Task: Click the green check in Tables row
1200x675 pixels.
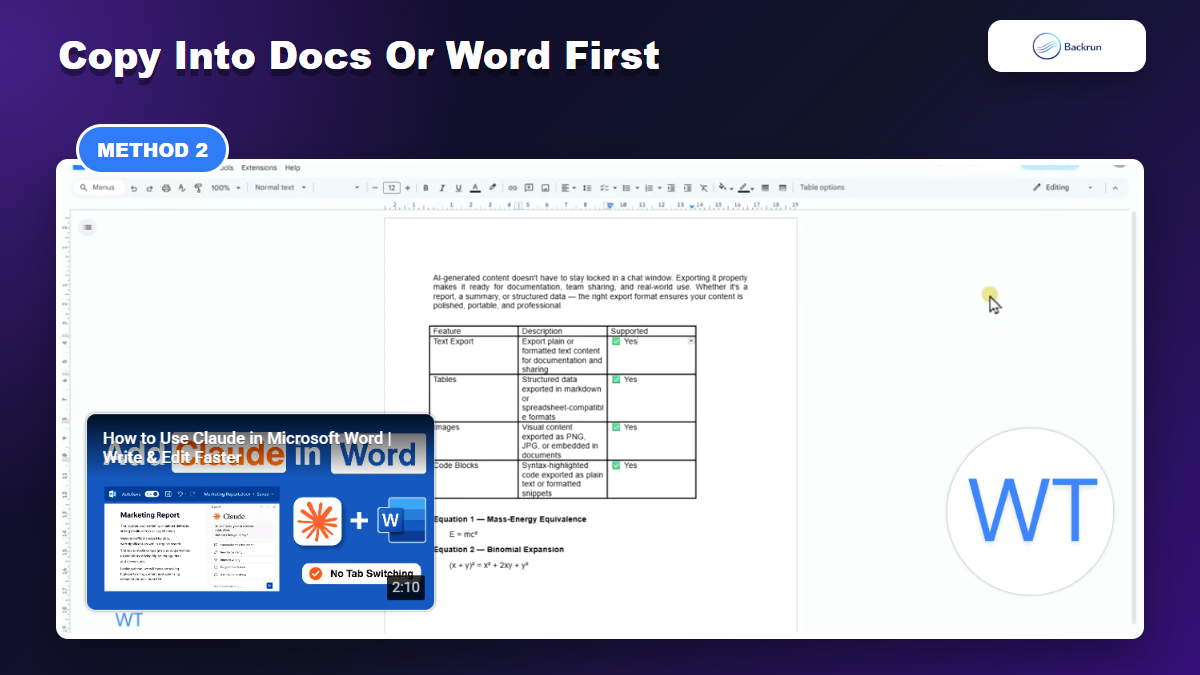Action: point(616,380)
